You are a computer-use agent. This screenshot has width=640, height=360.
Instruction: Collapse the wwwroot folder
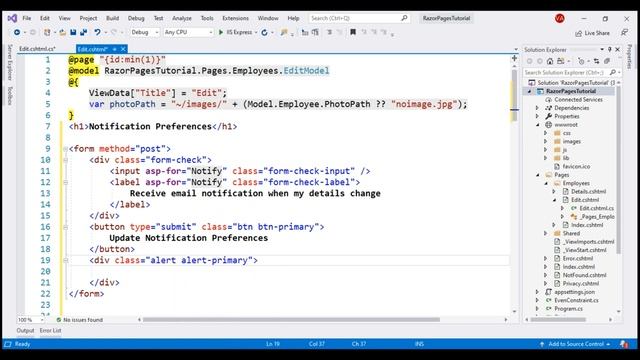tap(537, 125)
